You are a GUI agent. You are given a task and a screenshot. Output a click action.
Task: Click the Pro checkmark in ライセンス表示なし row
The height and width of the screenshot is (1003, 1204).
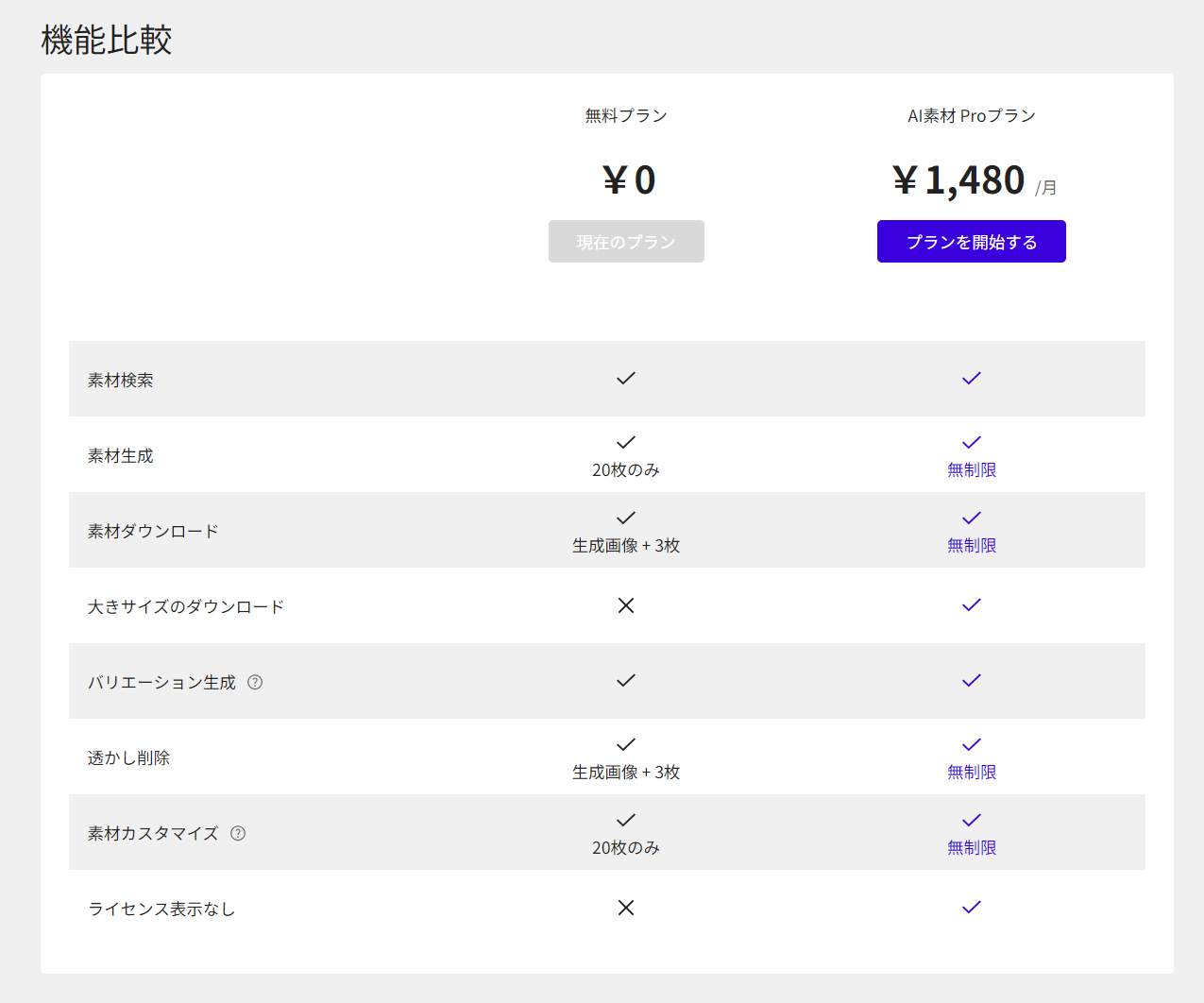(x=971, y=908)
